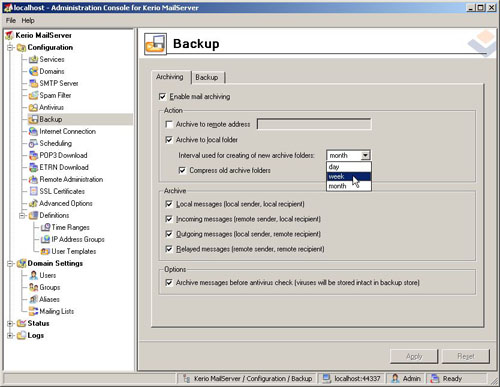Click the SSL Certificates icon
The height and width of the screenshot is (387, 500).
[33, 191]
